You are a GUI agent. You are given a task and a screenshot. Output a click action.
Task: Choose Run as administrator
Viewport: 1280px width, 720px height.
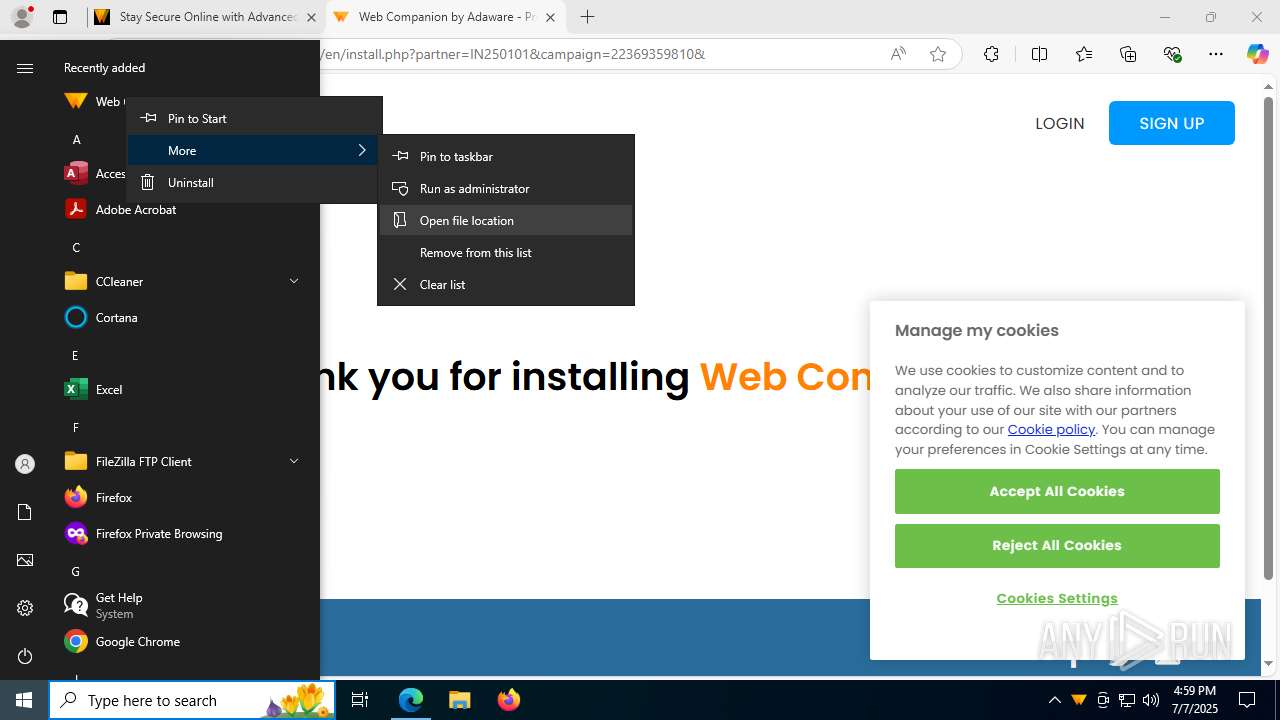(506, 188)
